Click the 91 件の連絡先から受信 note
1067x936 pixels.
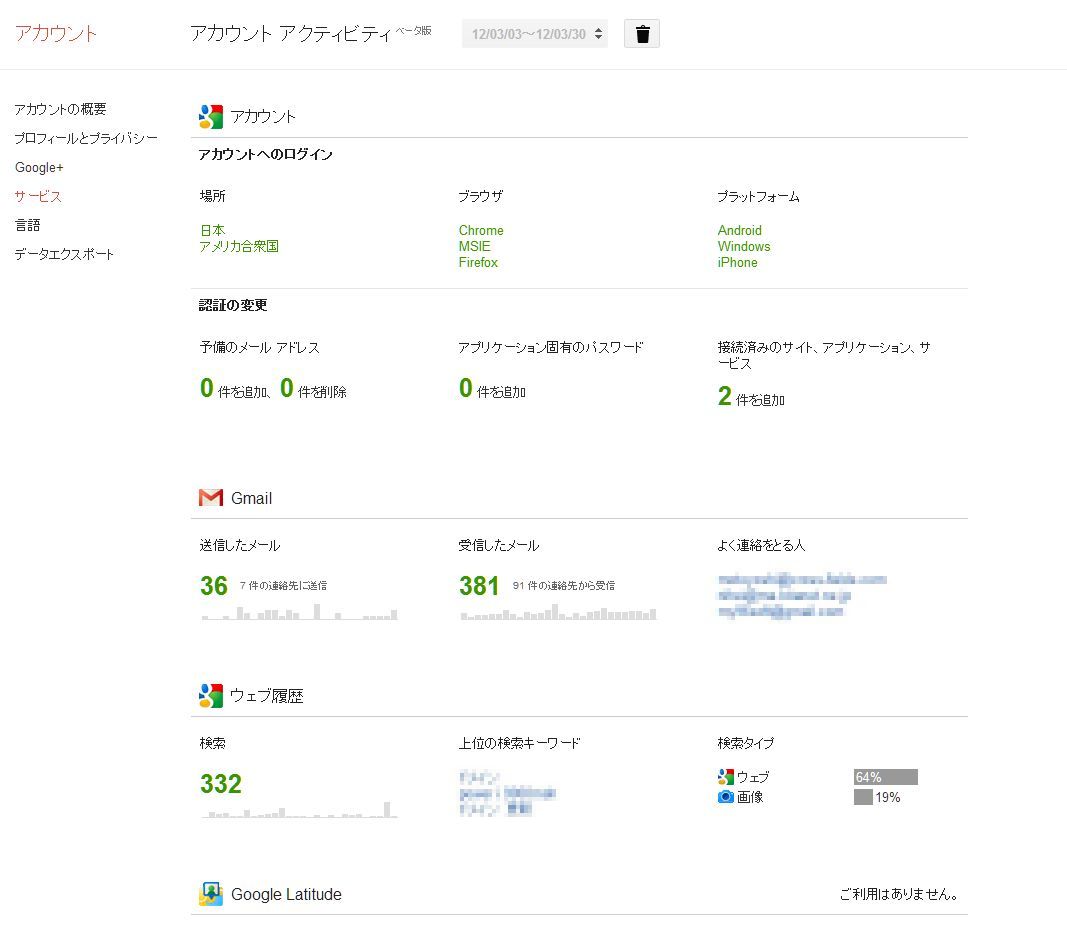[x=563, y=585]
